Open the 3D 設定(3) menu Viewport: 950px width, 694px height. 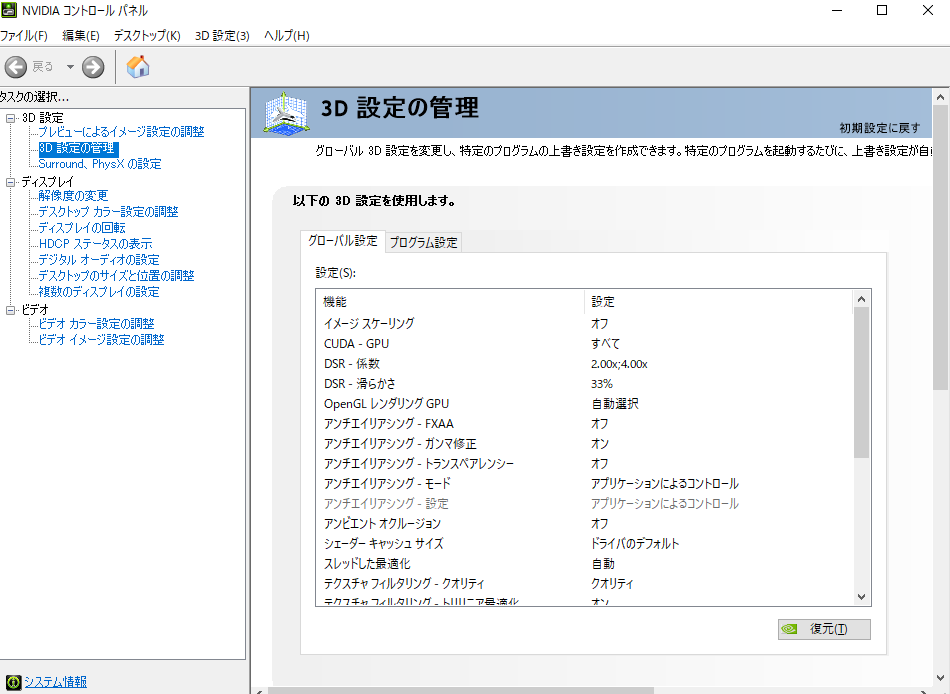(222, 36)
